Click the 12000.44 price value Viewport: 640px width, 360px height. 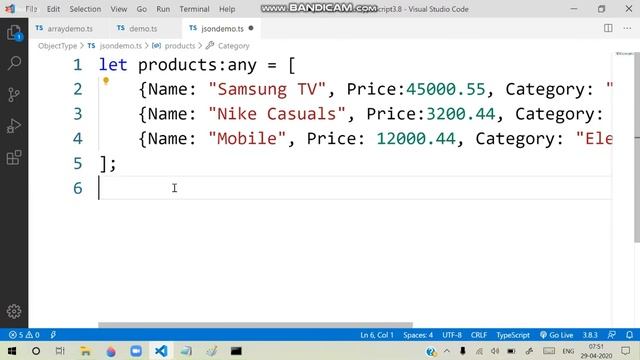[416, 138]
